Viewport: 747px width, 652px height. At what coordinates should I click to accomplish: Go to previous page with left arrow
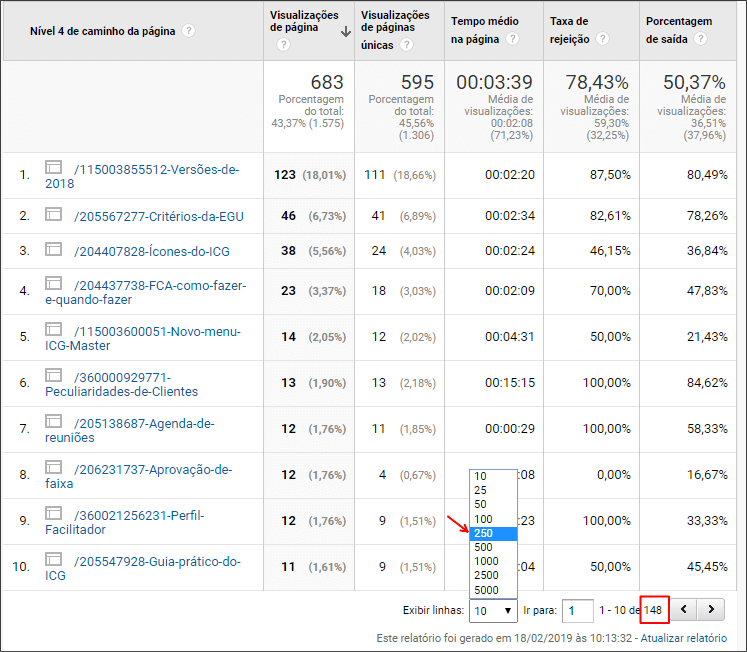(x=684, y=609)
